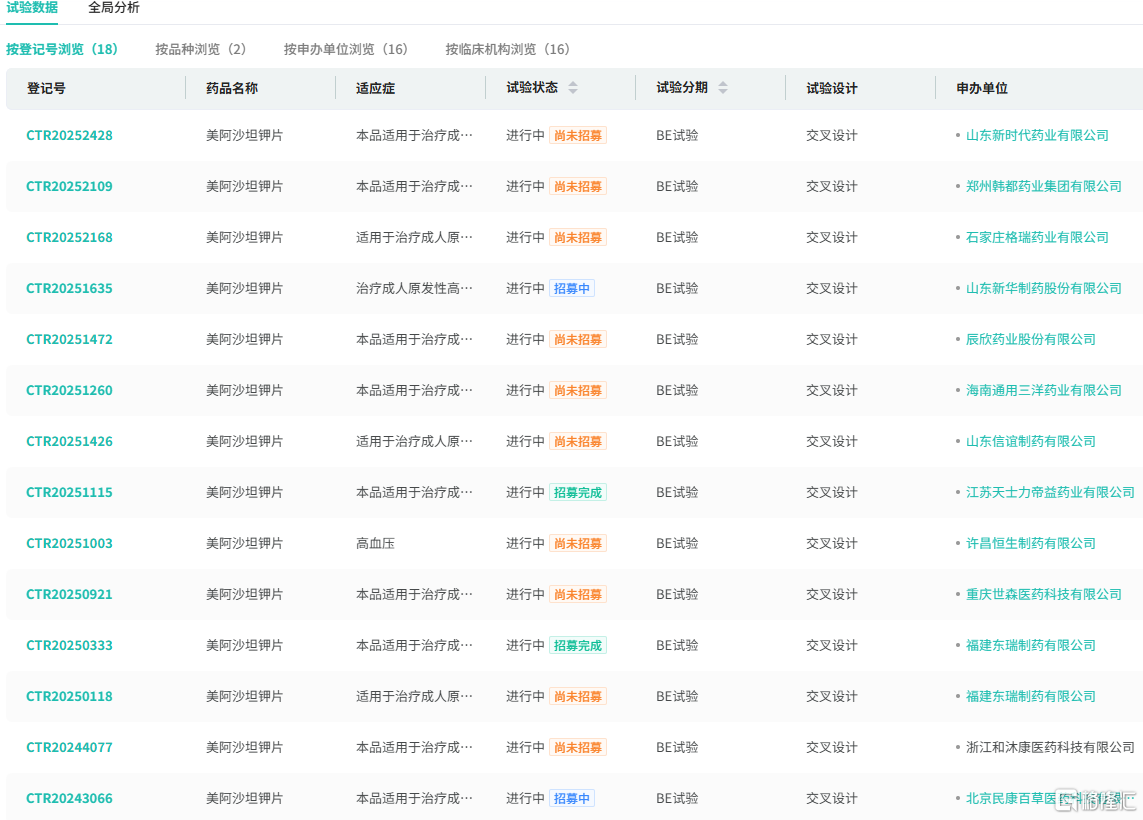
Task: Open trial CTR20252428
Action: click(x=69, y=136)
